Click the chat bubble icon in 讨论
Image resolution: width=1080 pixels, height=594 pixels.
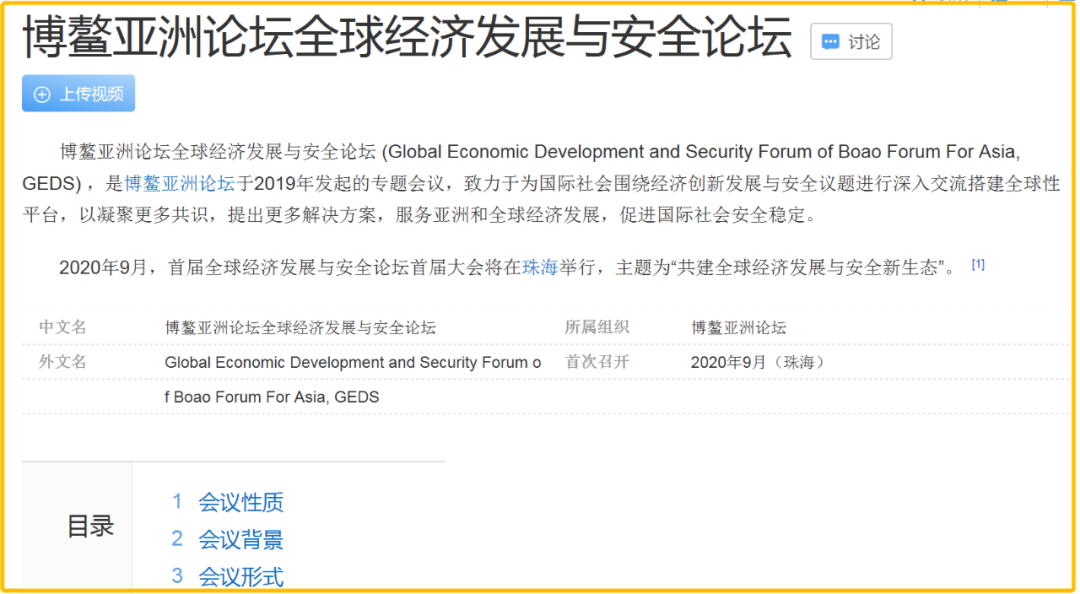click(x=830, y=43)
